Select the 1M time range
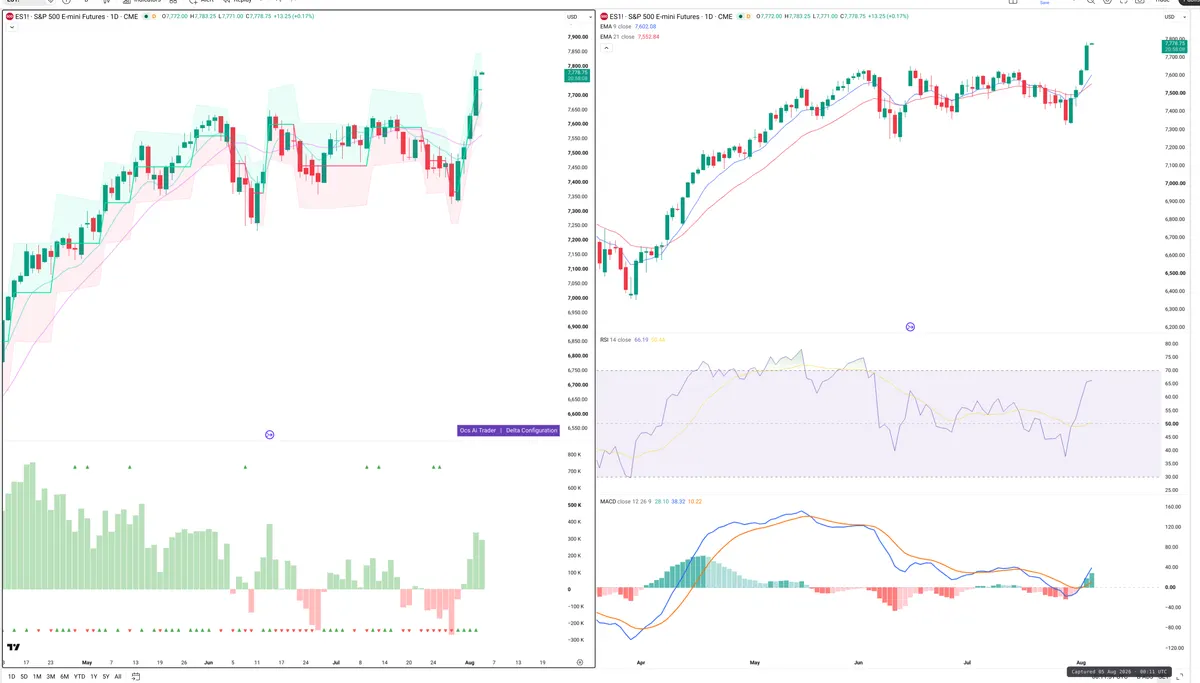Image resolution: width=1200 pixels, height=683 pixels. (37, 677)
